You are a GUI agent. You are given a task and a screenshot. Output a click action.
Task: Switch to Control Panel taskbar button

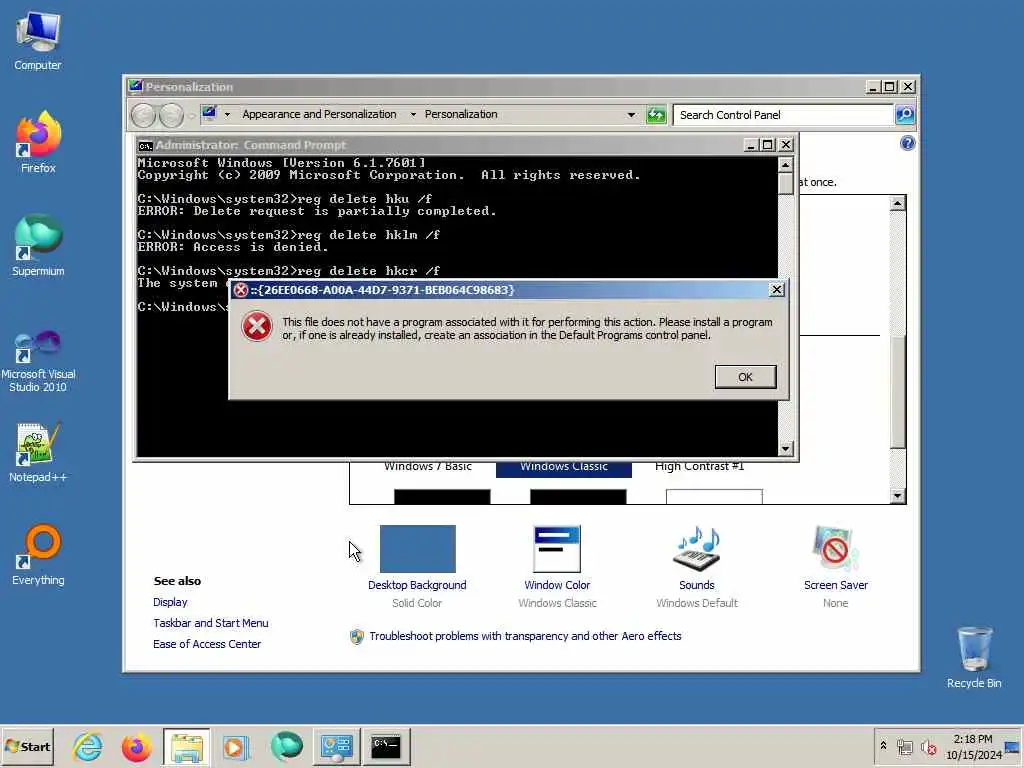pos(336,747)
